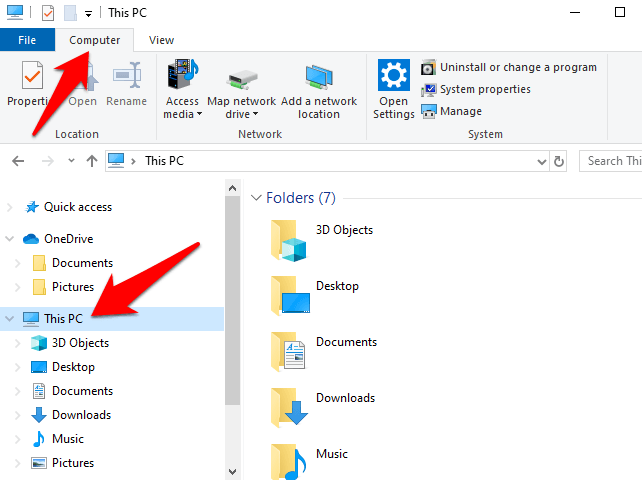Click Map network drive icon

(x=242, y=79)
